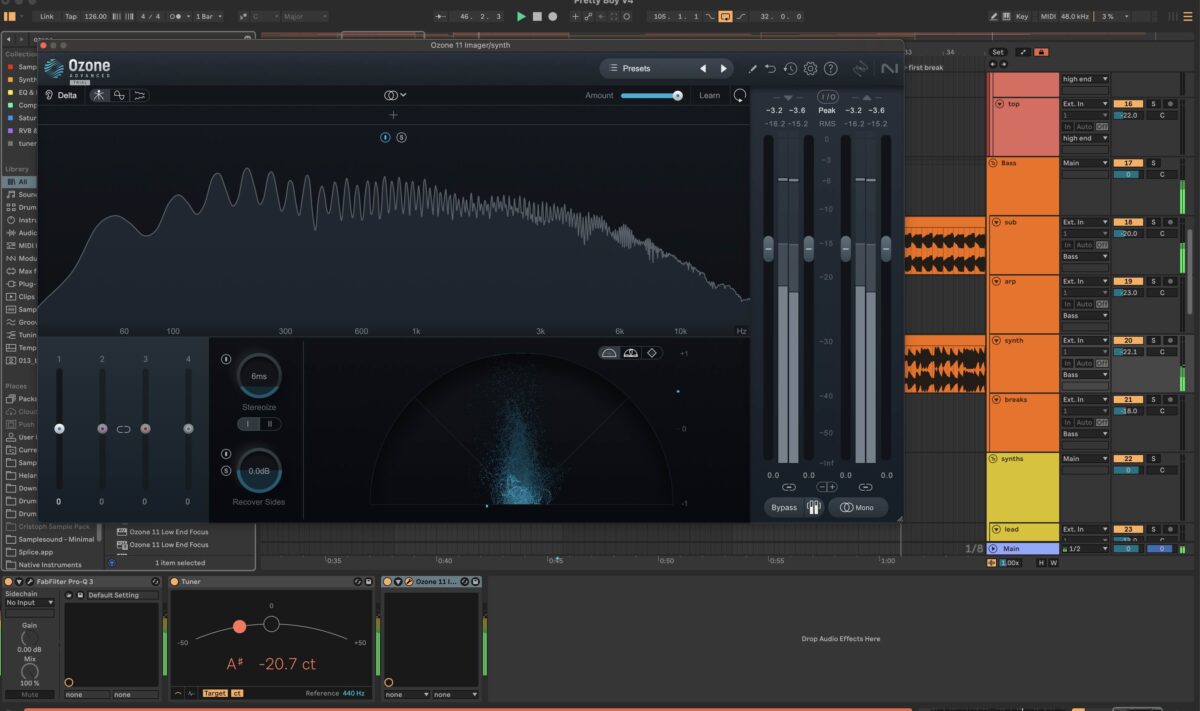Open Ext. In dropdown on arp track
Screen dimensions: 1200x711
pos(1085,281)
